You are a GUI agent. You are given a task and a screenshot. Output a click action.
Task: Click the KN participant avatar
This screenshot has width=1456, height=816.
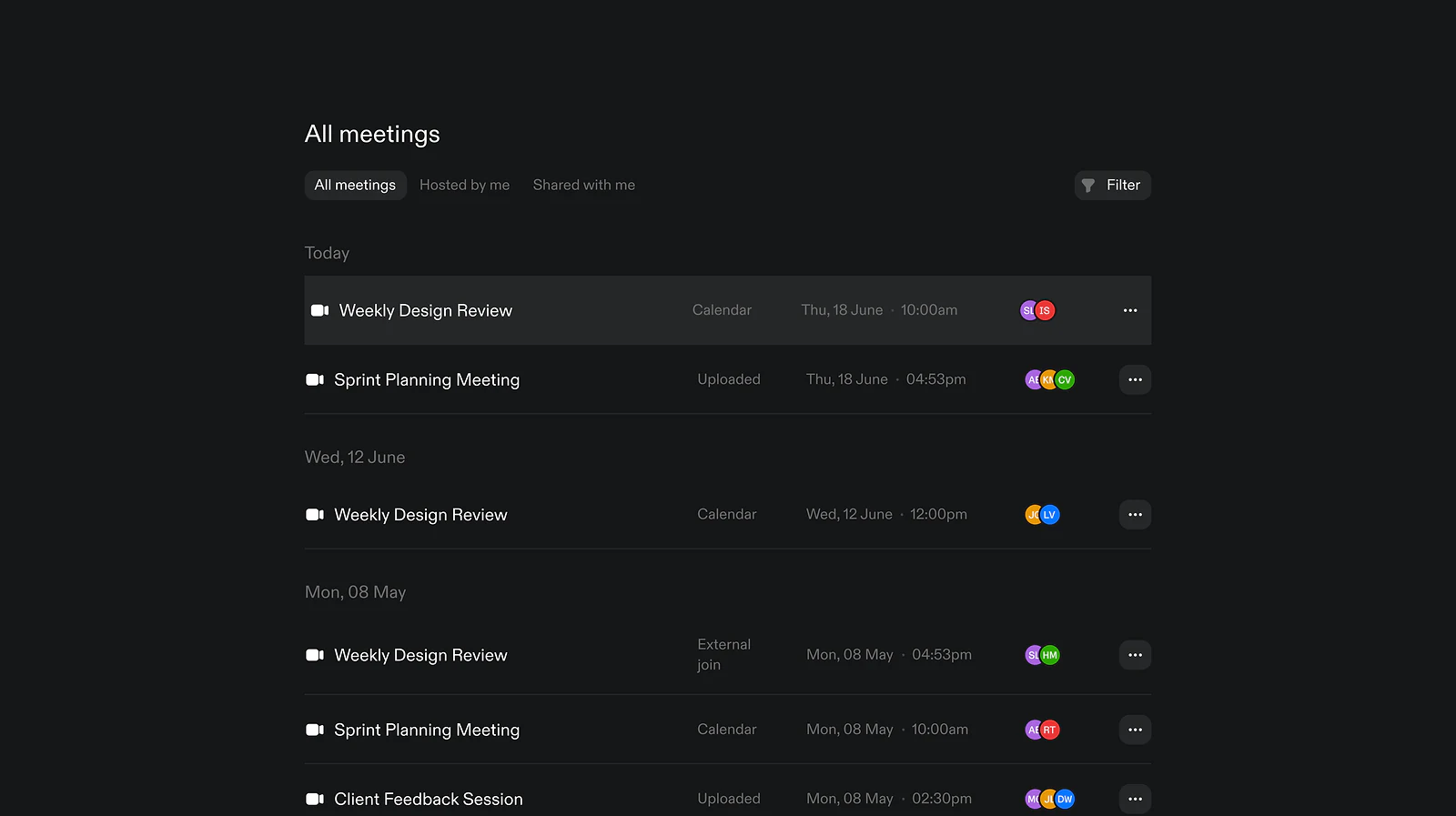click(1049, 379)
